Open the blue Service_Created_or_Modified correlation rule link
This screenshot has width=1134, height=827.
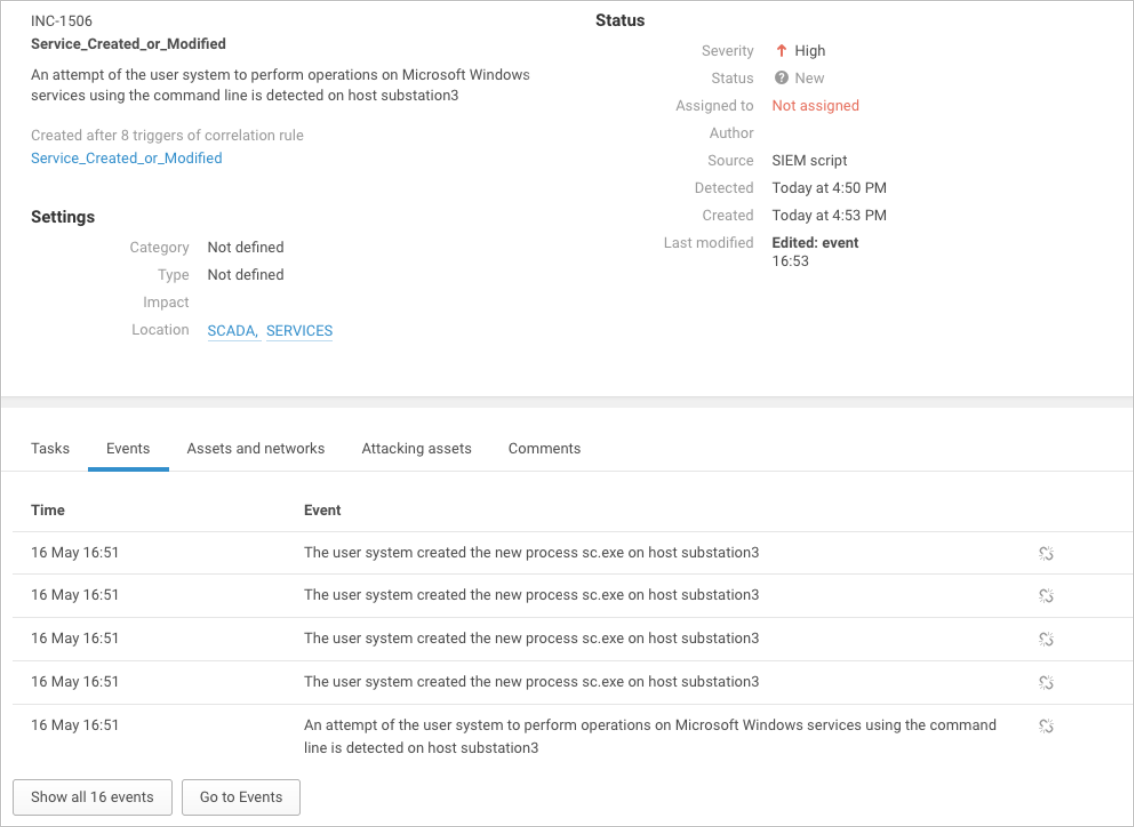[126, 158]
